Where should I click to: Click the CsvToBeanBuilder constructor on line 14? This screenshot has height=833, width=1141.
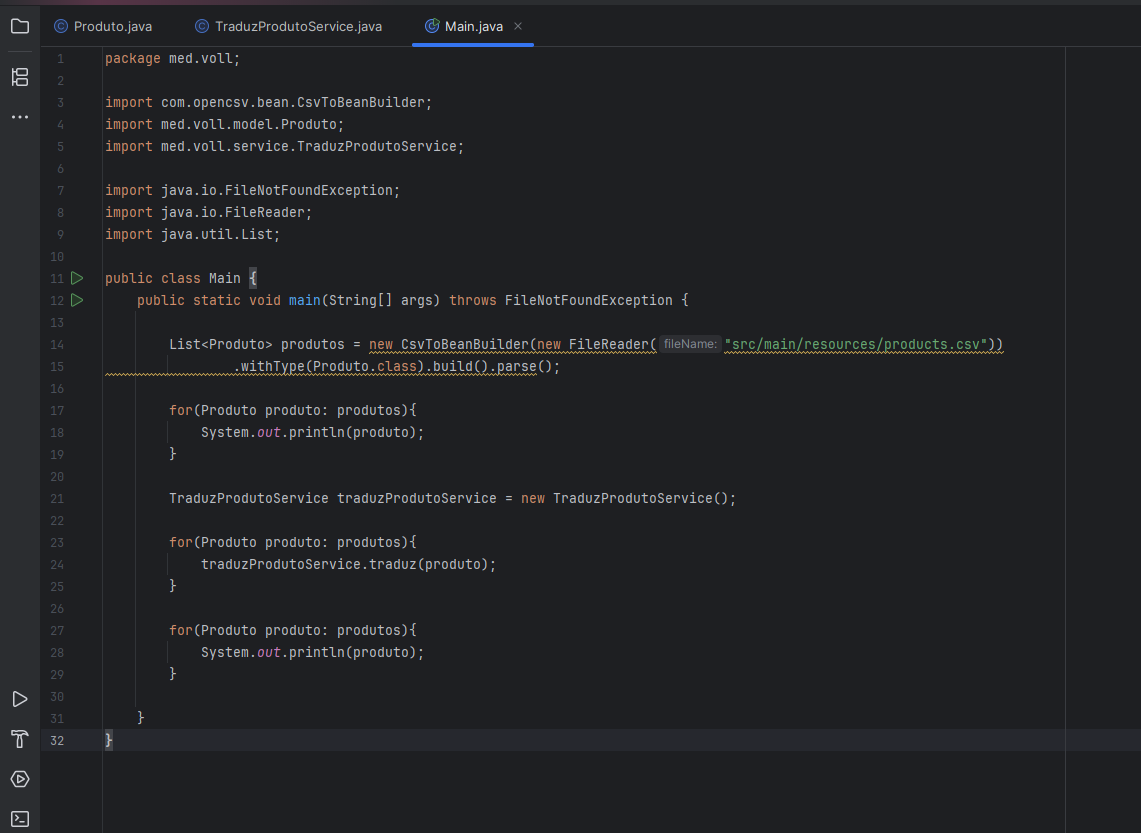click(x=464, y=344)
